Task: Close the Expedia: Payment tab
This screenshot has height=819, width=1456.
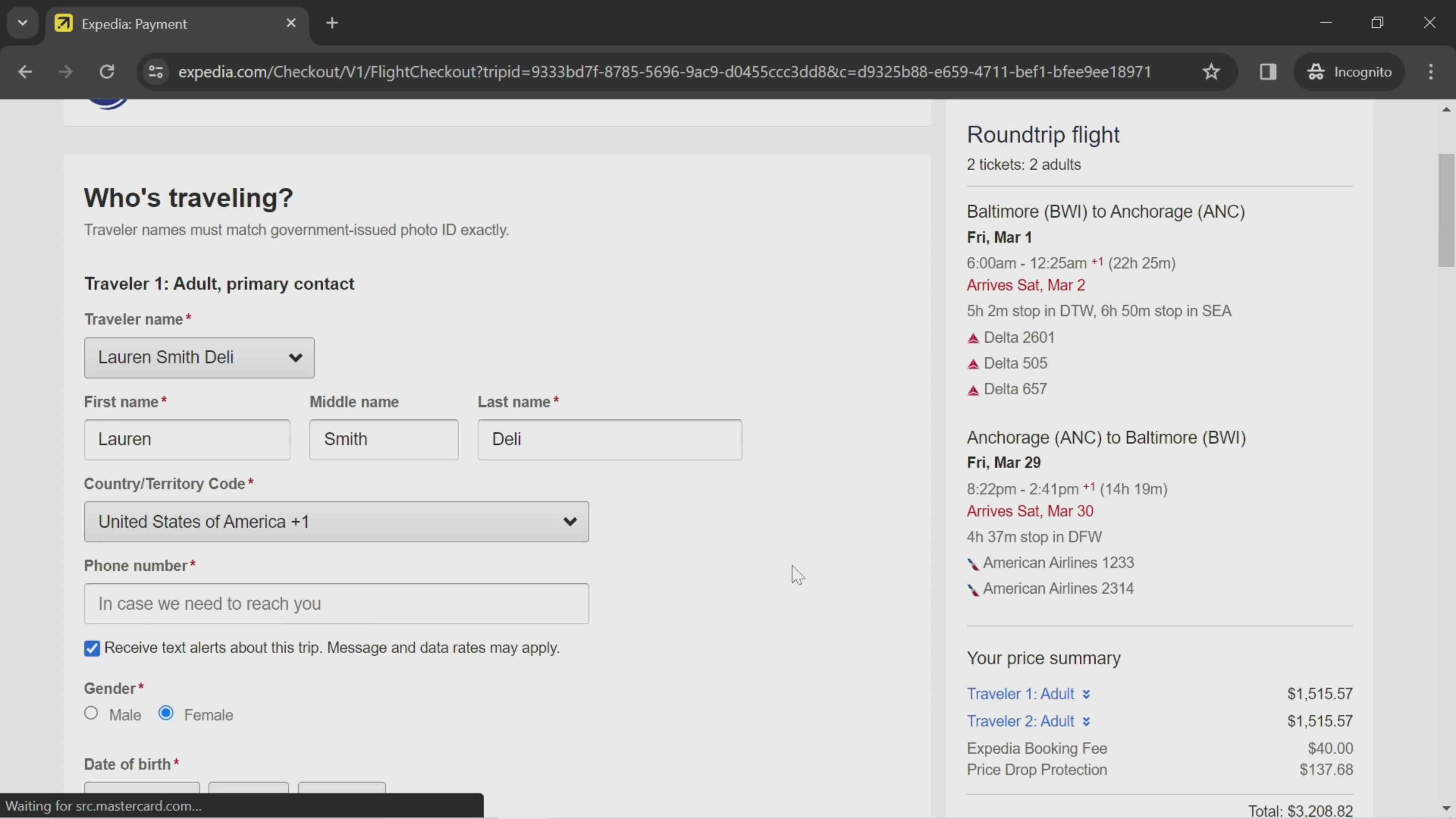Action: pyautogui.click(x=291, y=23)
